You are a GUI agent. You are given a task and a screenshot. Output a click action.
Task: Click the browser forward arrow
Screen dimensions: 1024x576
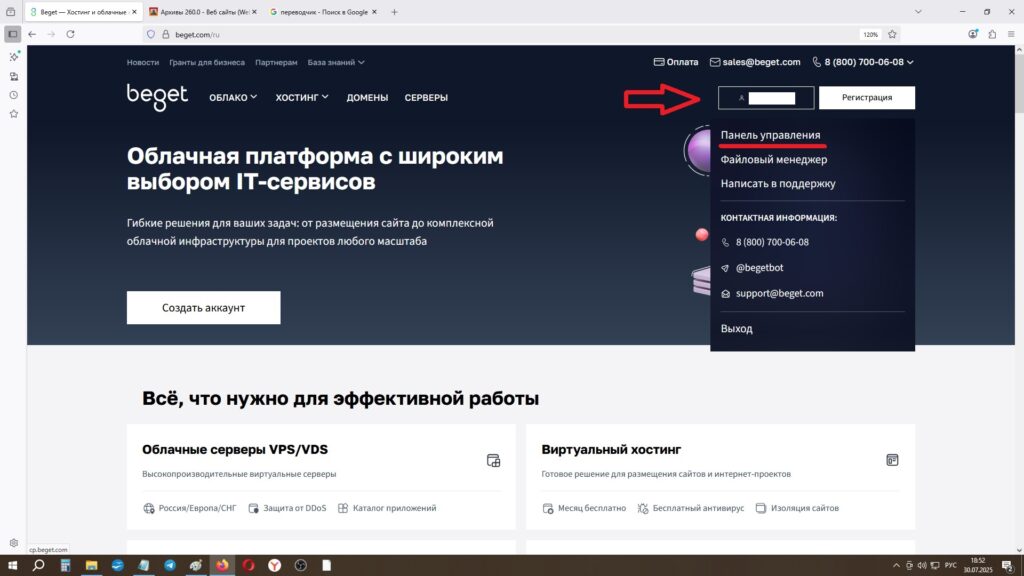pos(51,34)
